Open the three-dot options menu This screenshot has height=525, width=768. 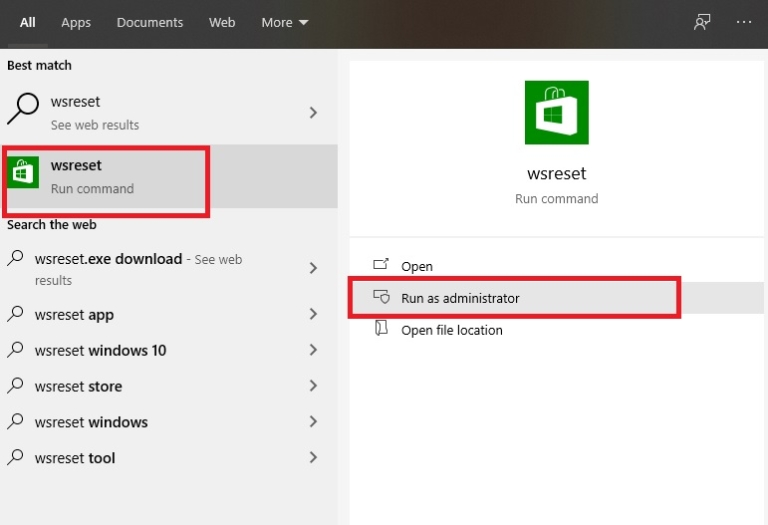[x=743, y=22]
